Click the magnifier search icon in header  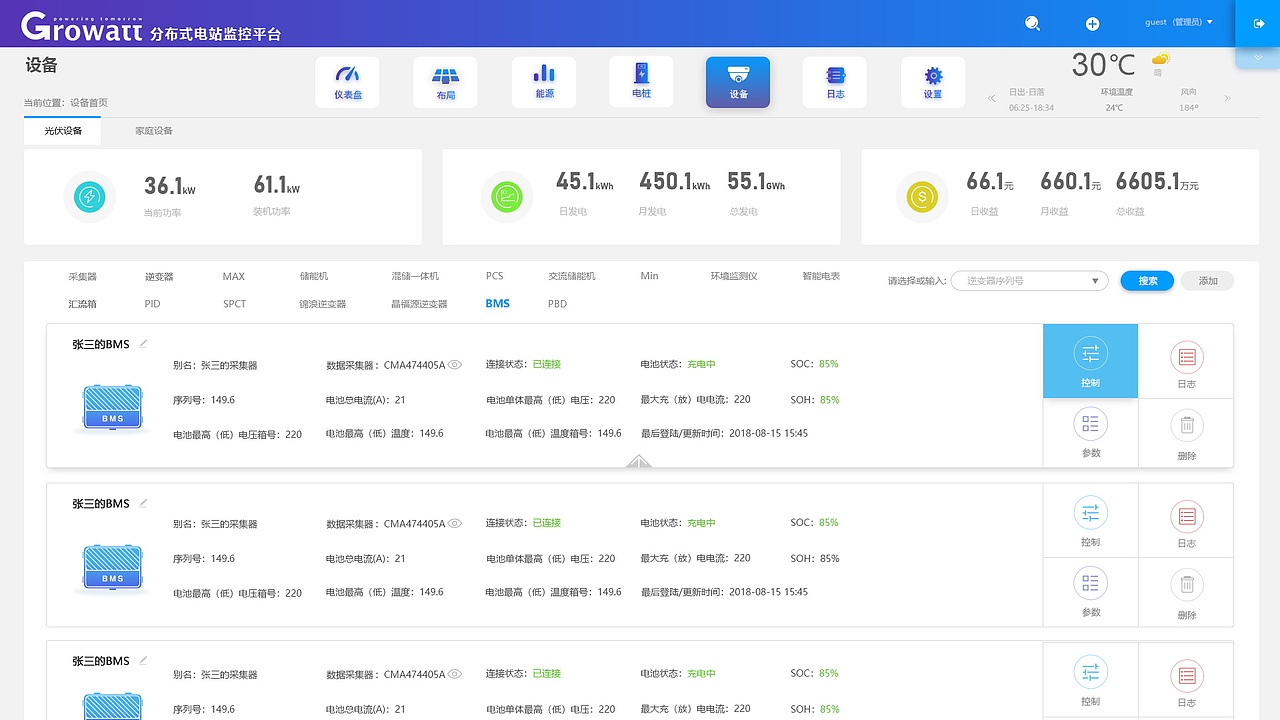pyautogui.click(x=1033, y=23)
